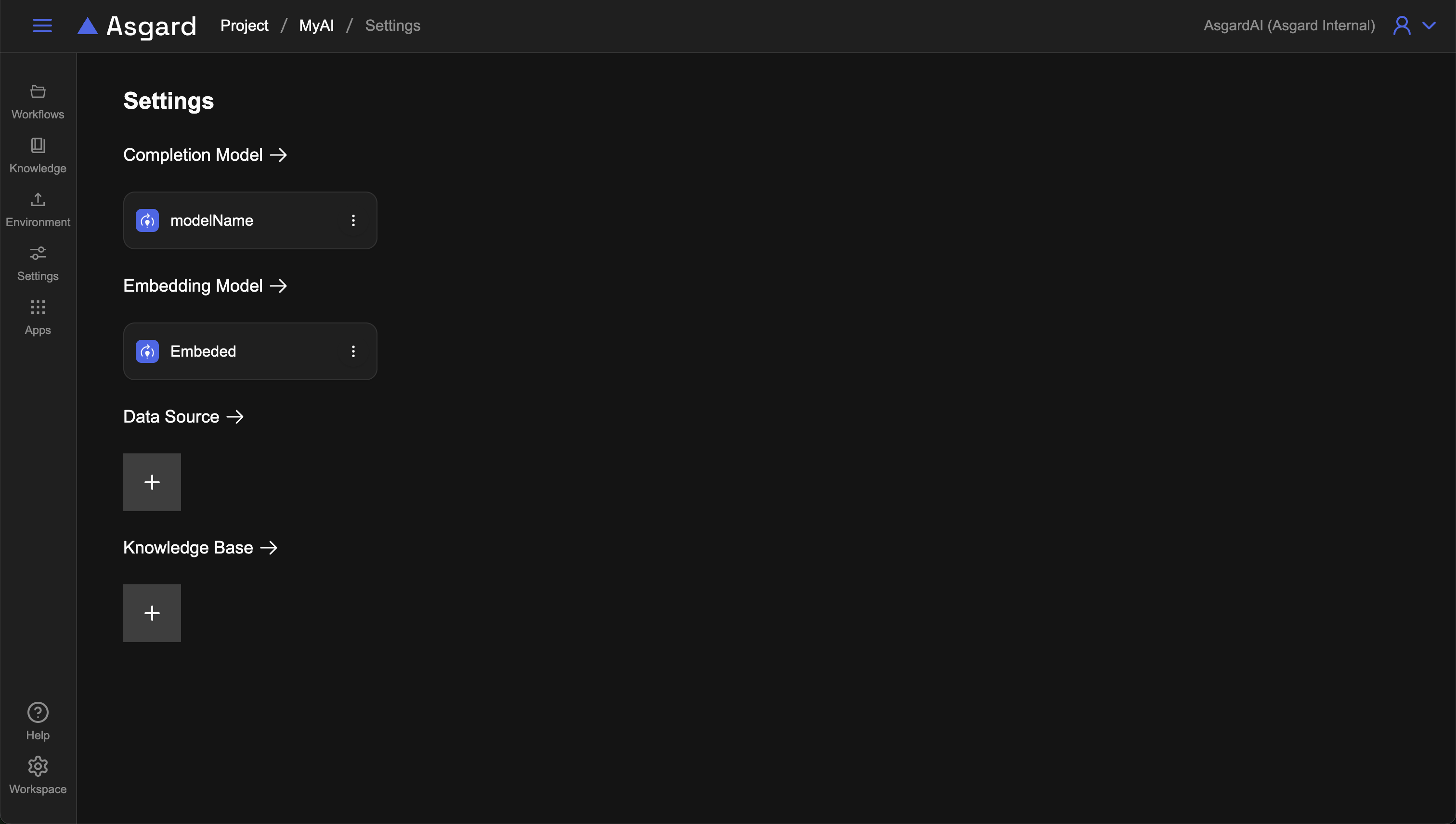Open the Apps grid icon
Screen dimensions: 1456x824
38,307
